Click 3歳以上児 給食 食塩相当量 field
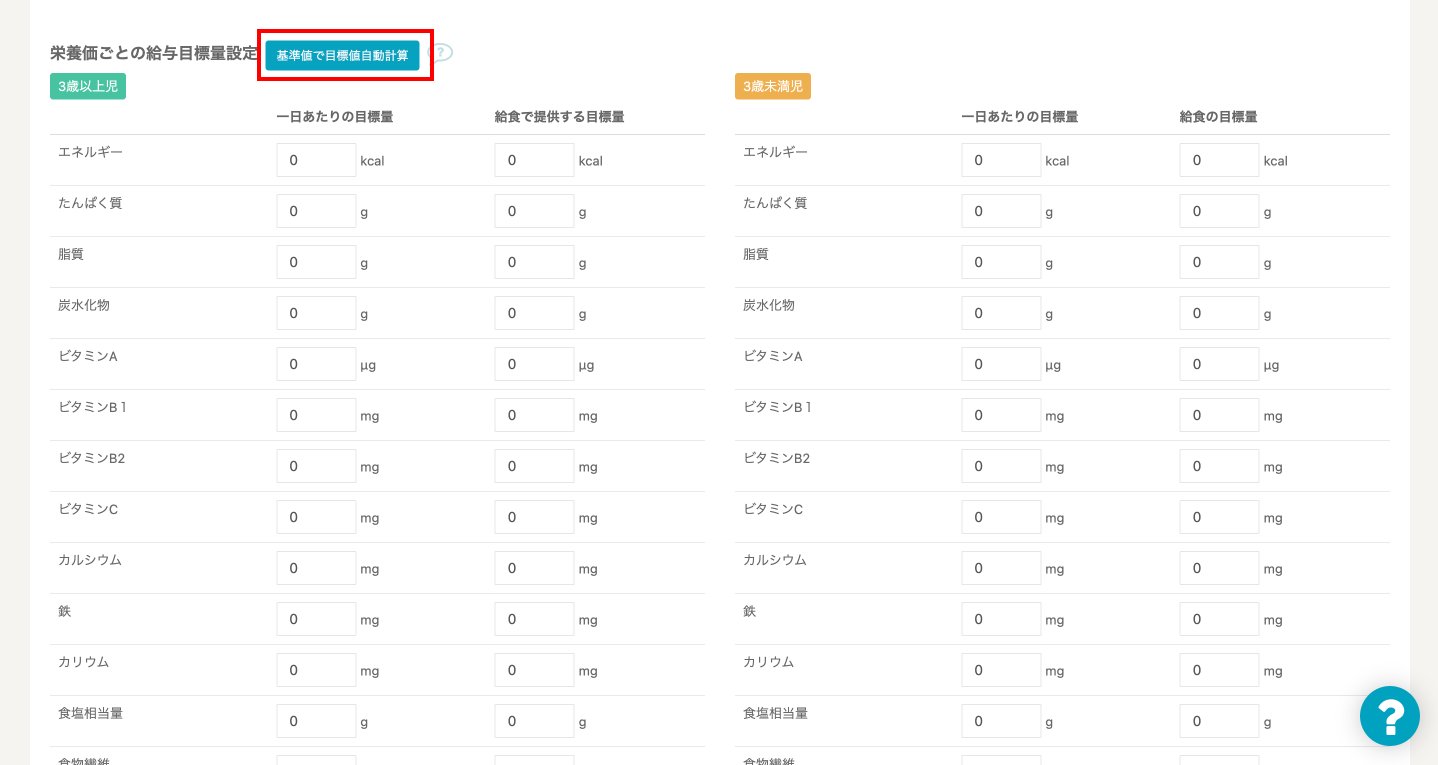The width and height of the screenshot is (1438, 765). (534, 721)
